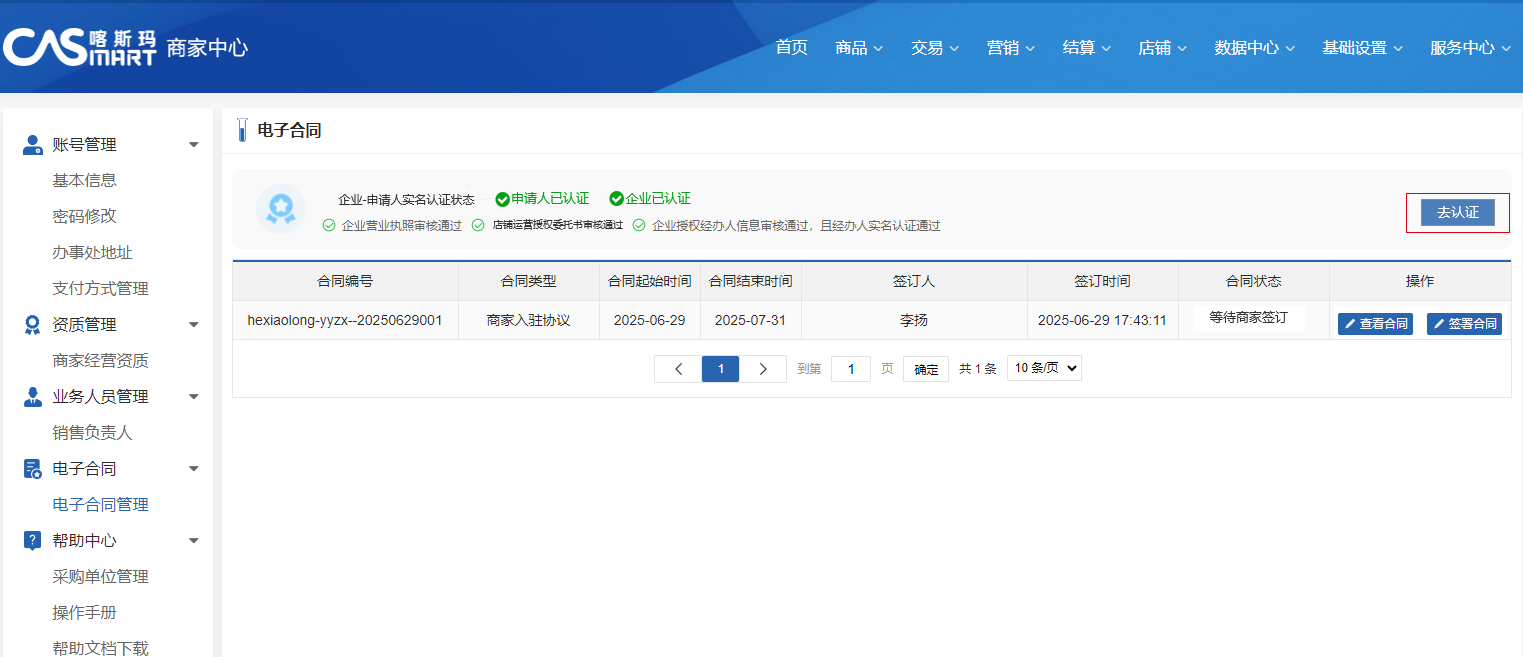Open the 首页 menu item
The height and width of the screenshot is (657, 1523).
point(791,48)
